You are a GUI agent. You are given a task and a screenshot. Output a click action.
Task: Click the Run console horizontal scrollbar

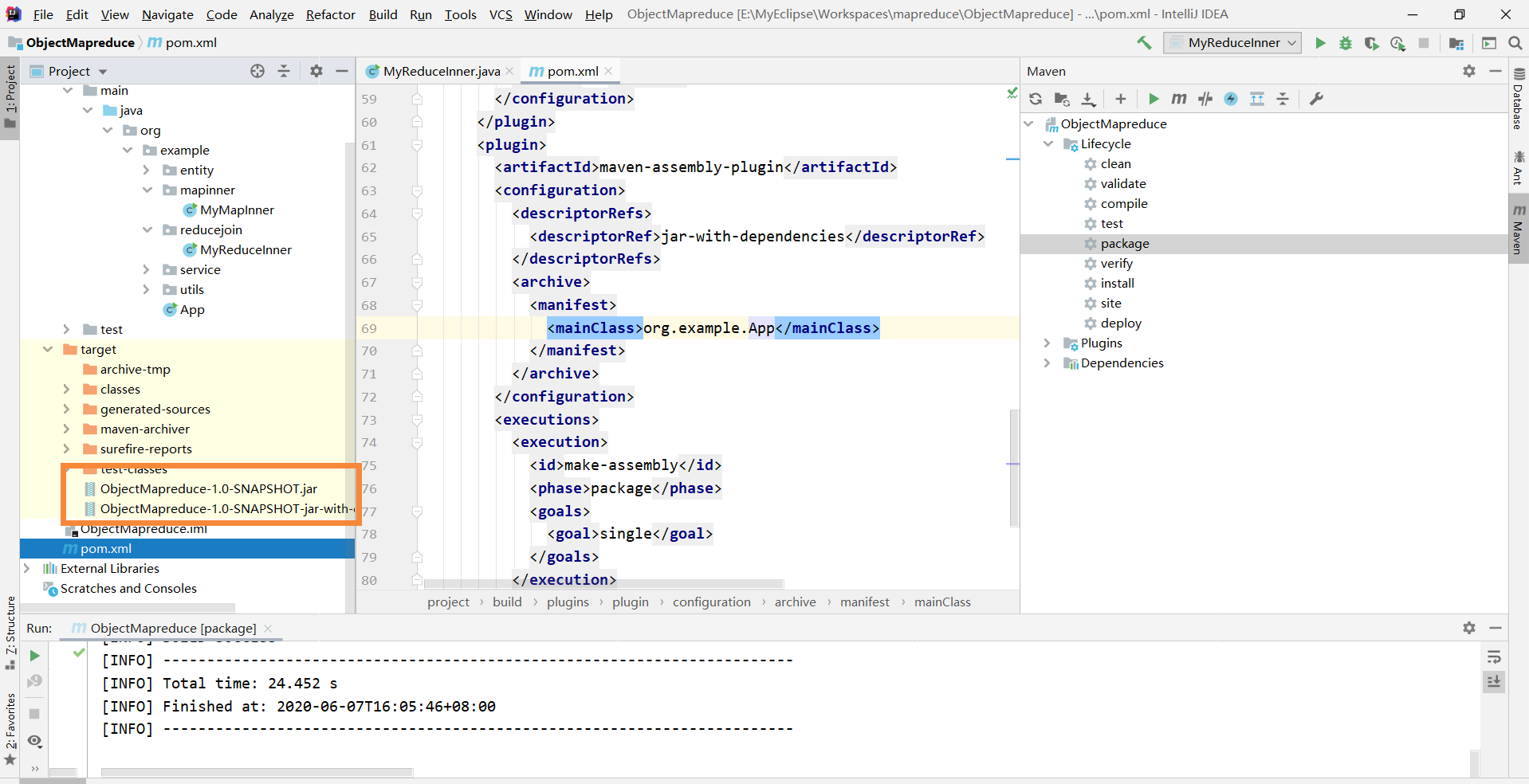(257, 772)
